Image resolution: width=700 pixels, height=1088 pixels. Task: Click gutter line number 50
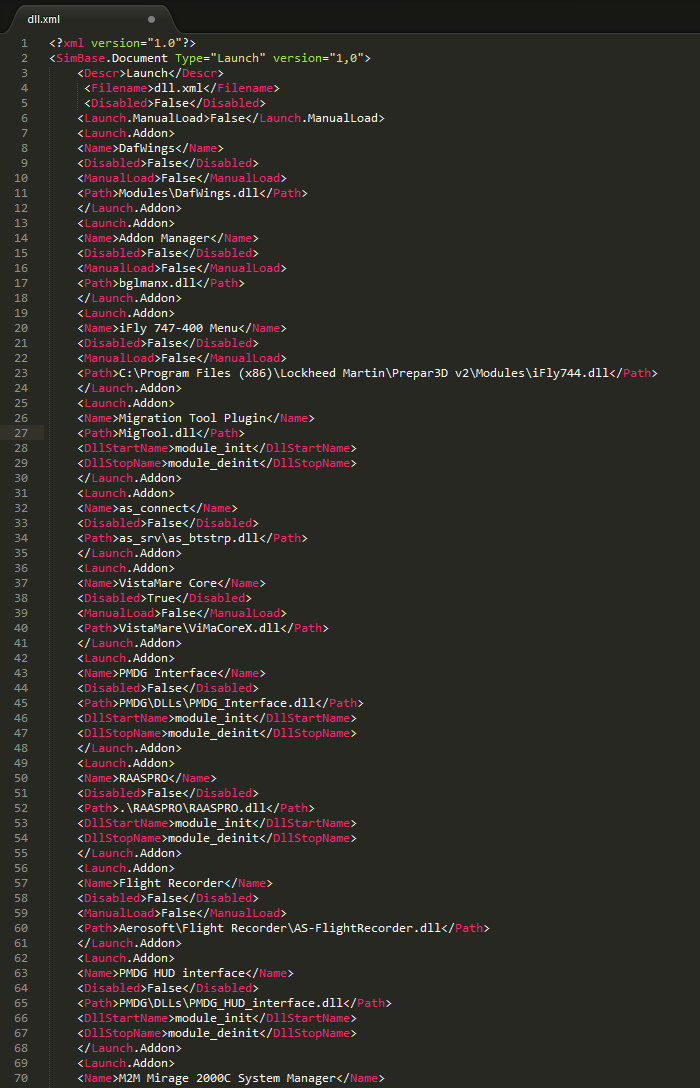click(21, 778)
